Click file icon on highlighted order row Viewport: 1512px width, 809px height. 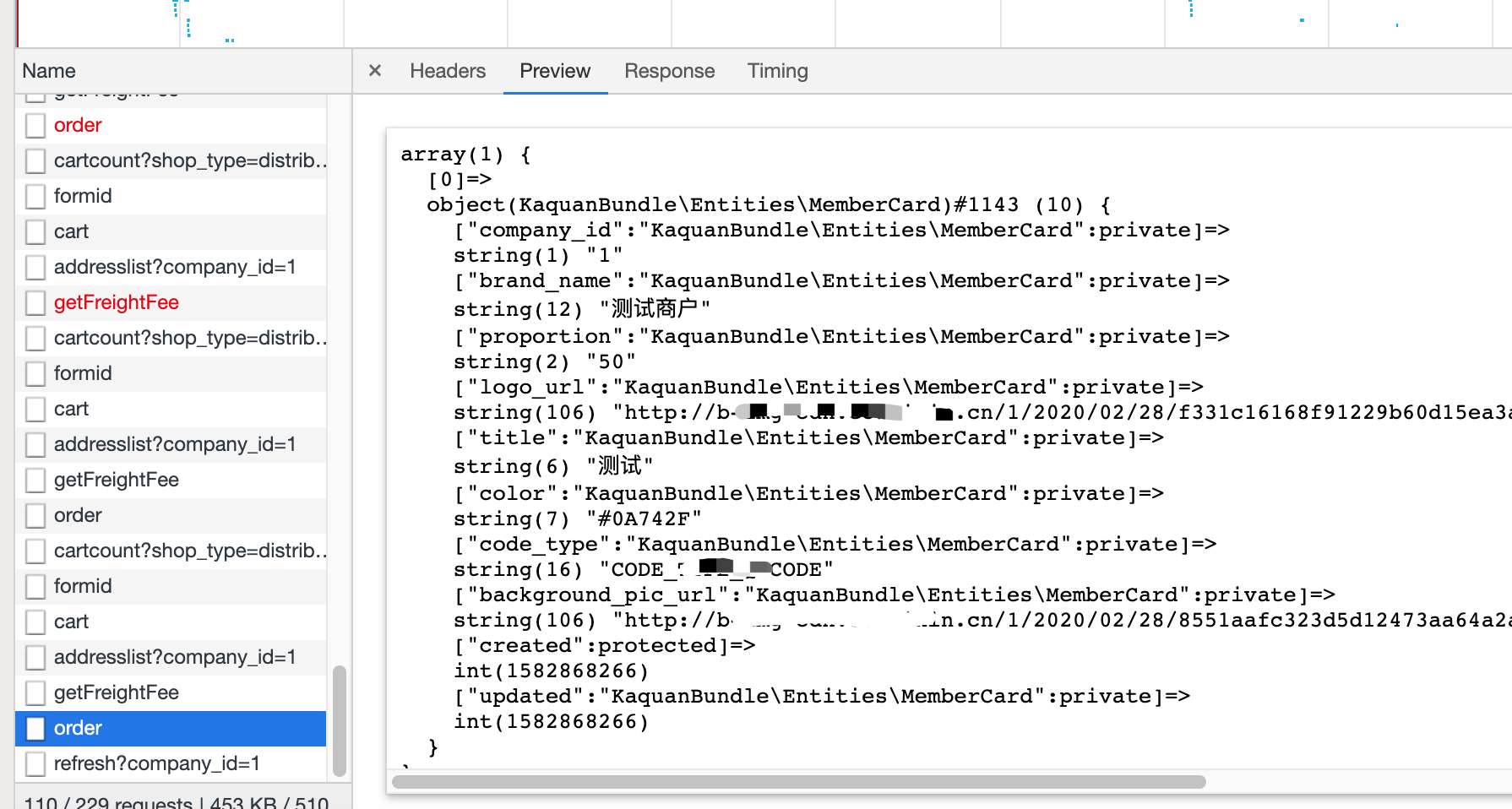point(35,728)
